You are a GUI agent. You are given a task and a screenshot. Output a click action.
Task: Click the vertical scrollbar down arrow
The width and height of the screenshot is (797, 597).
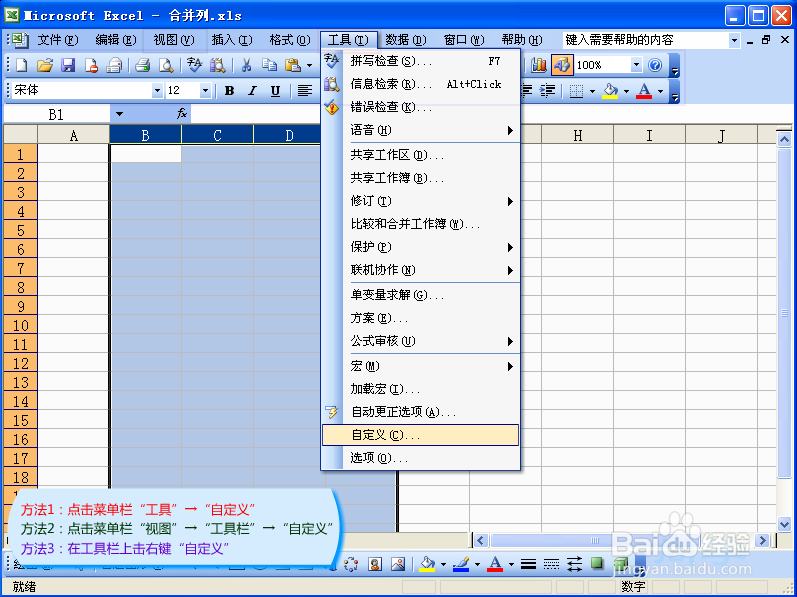click(784, 523)
